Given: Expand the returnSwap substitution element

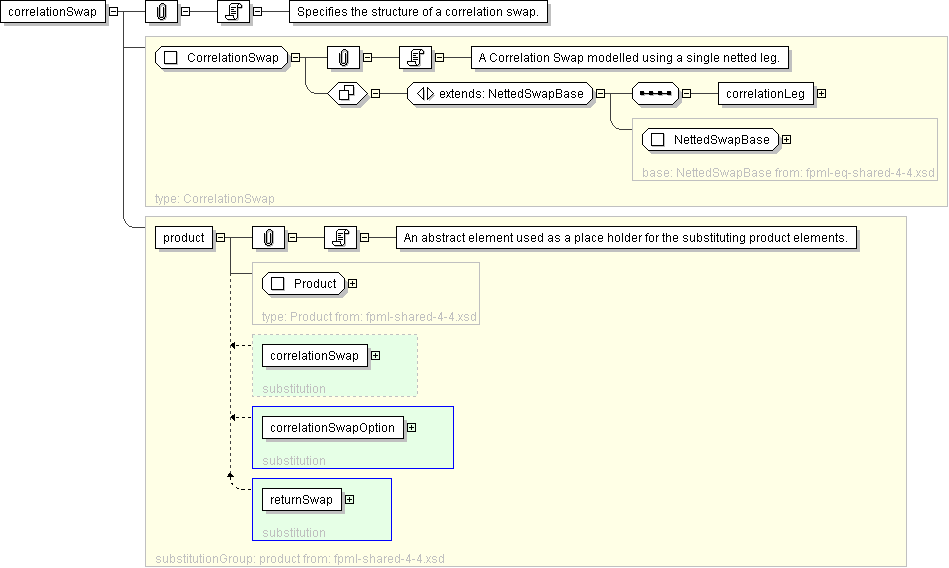Looking at the screenshot, I should [x=349, y=500].
